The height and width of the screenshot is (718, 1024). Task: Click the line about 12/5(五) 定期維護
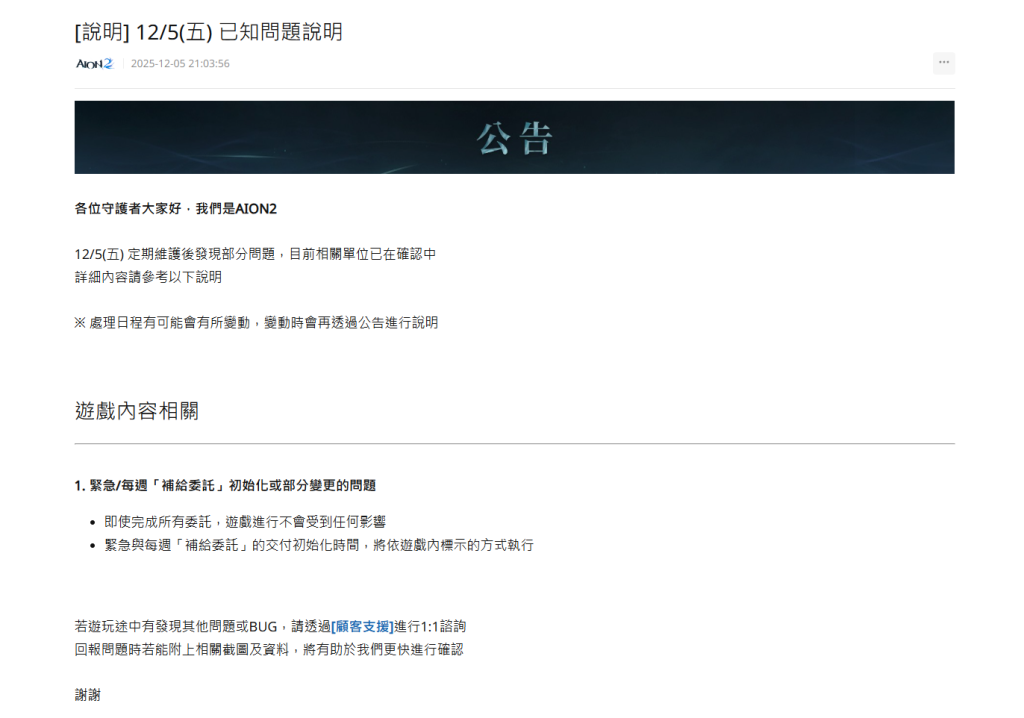(255, 254)
